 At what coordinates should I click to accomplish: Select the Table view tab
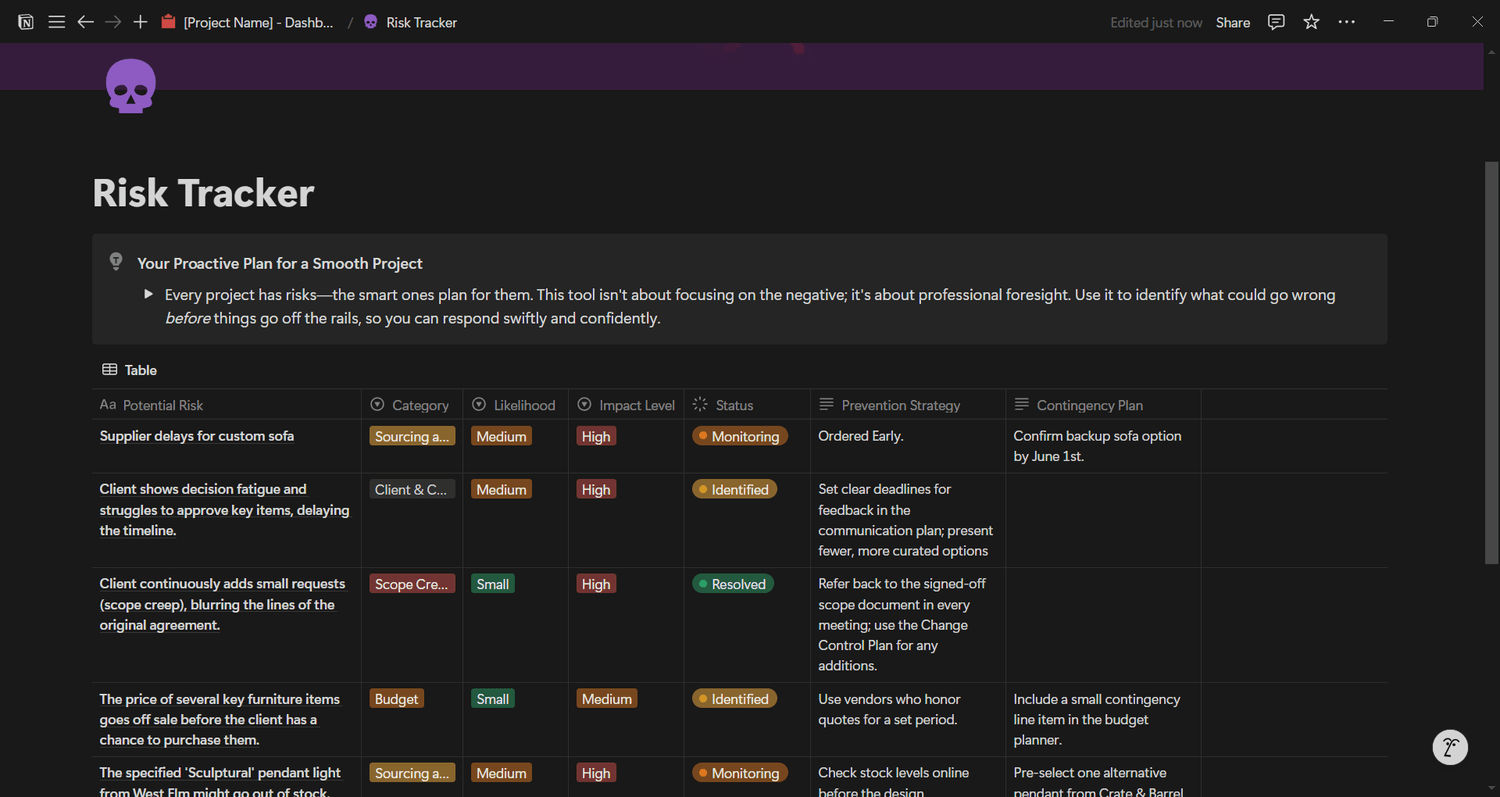click(130, 370)
